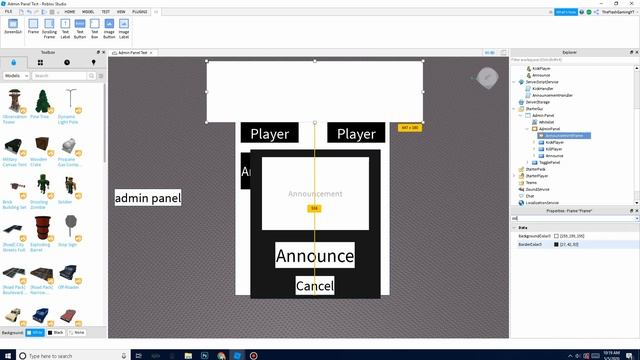The image size is (640, 360).
Task: Open the Windows Start menu
Action: [8, 356]
